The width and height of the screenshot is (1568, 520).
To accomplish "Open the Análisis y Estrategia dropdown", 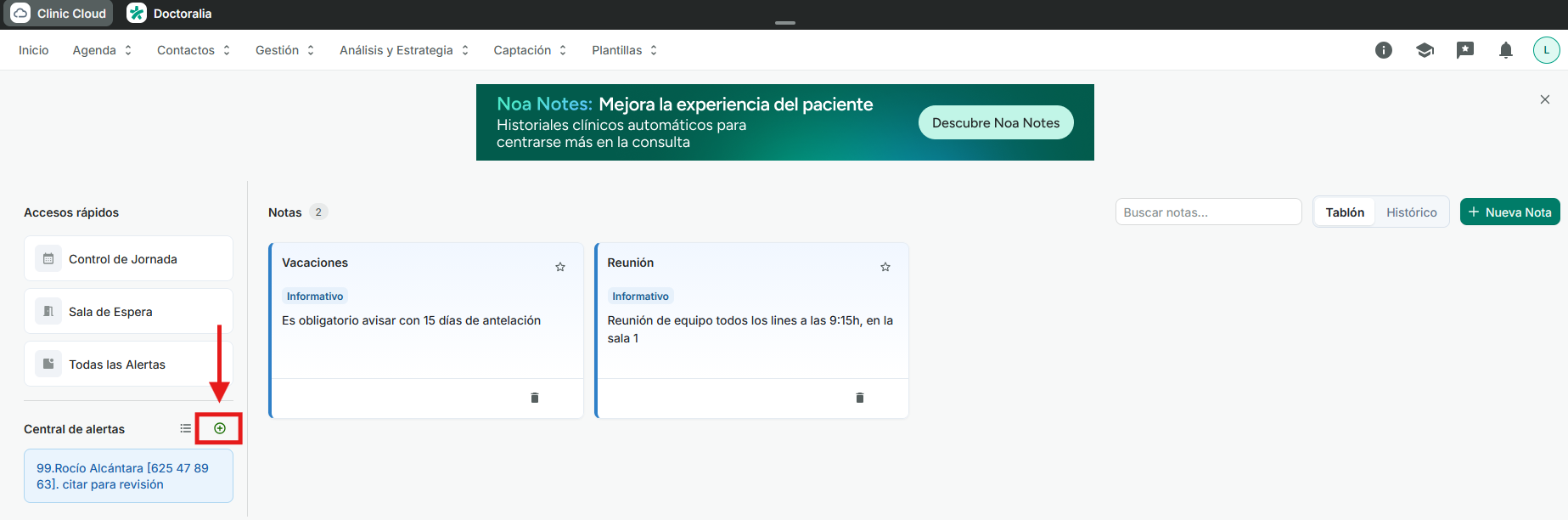I will (x=404, y=50).
